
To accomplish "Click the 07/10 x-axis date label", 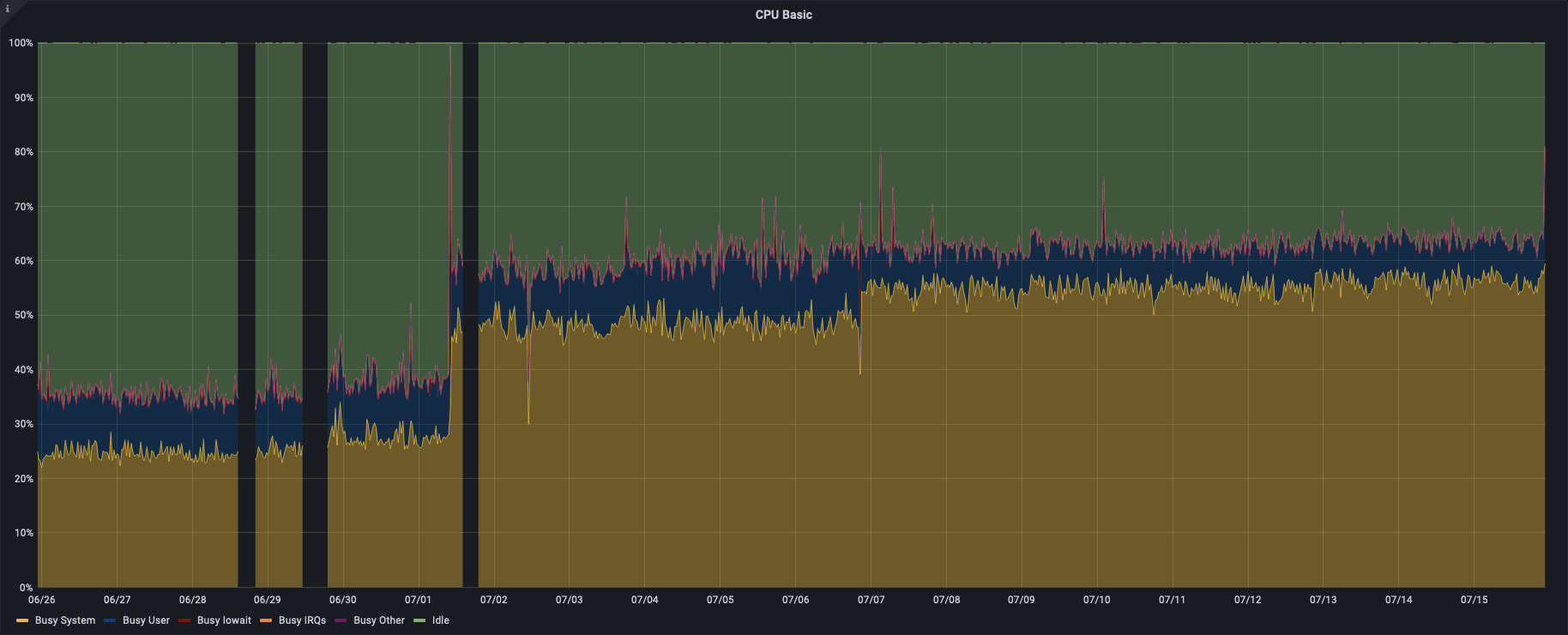I will tap(1096, 600).
